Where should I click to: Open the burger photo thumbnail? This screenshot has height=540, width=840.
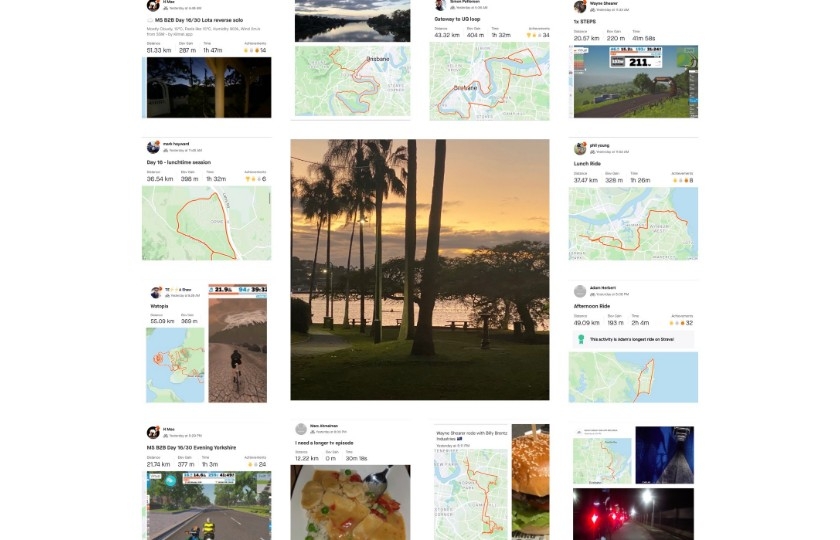click(x=530, y=481)
